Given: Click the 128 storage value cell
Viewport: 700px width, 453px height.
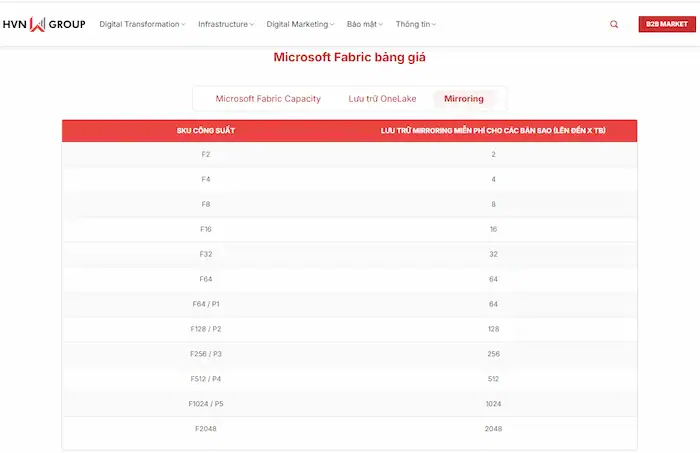Looking at the screenshot, I should click(x=493, y=328).
